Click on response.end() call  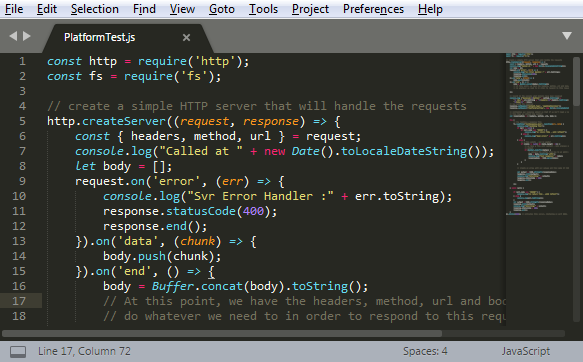pyautogui.click(x=155, y=226)
